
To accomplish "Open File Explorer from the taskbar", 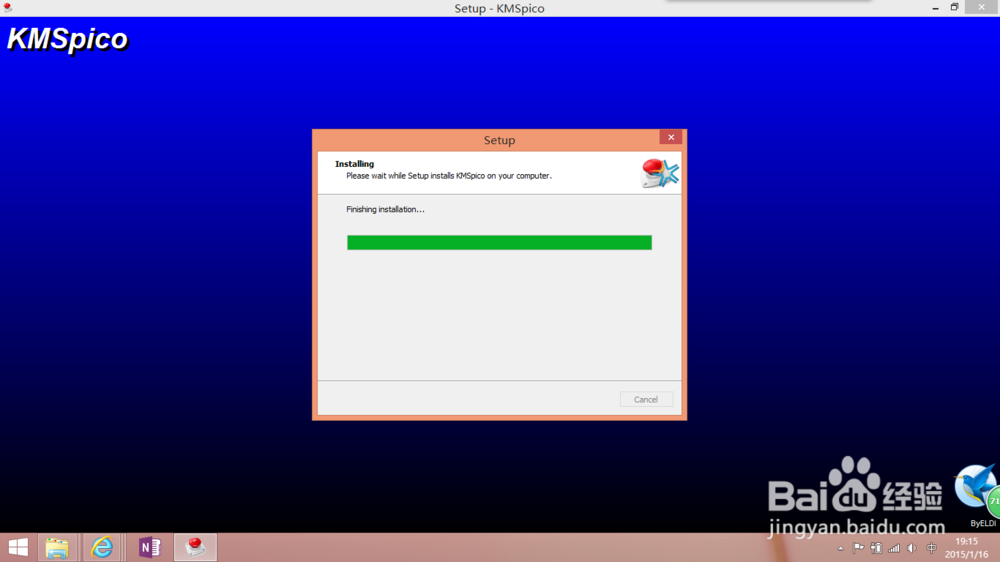I will click(x=57, y=547).
